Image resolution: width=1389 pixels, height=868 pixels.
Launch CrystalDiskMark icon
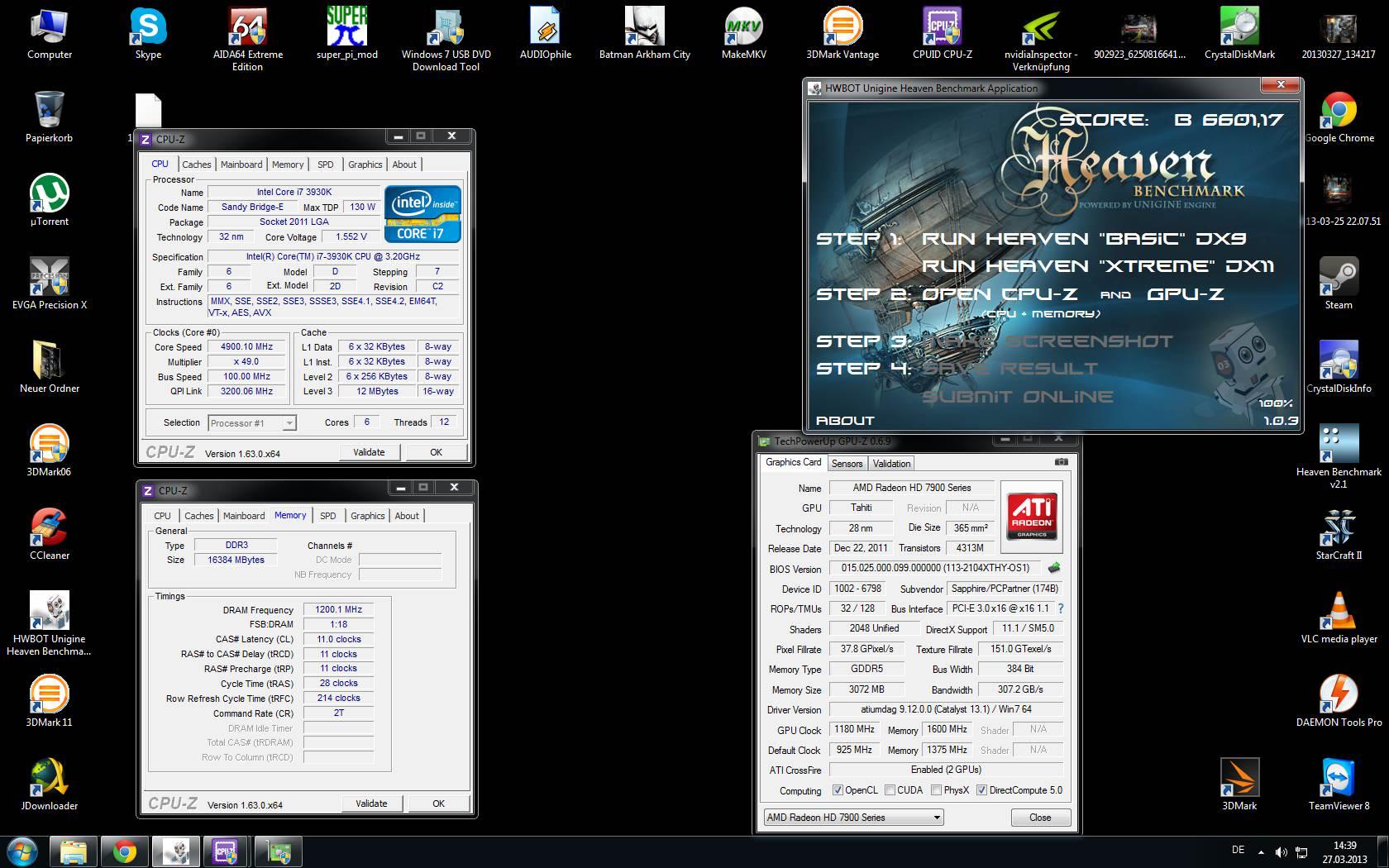(1239, 33)
